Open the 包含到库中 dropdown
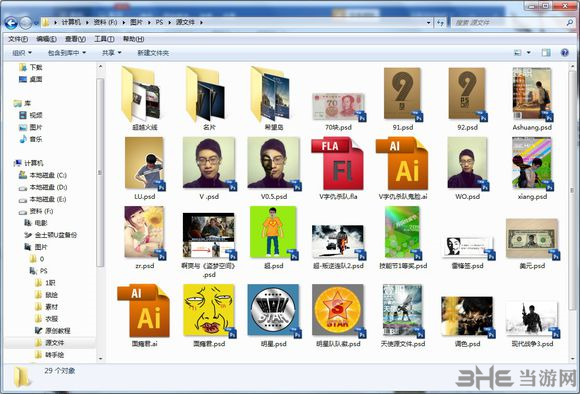Viewport: 580px width, 394px height. point(67,53)
